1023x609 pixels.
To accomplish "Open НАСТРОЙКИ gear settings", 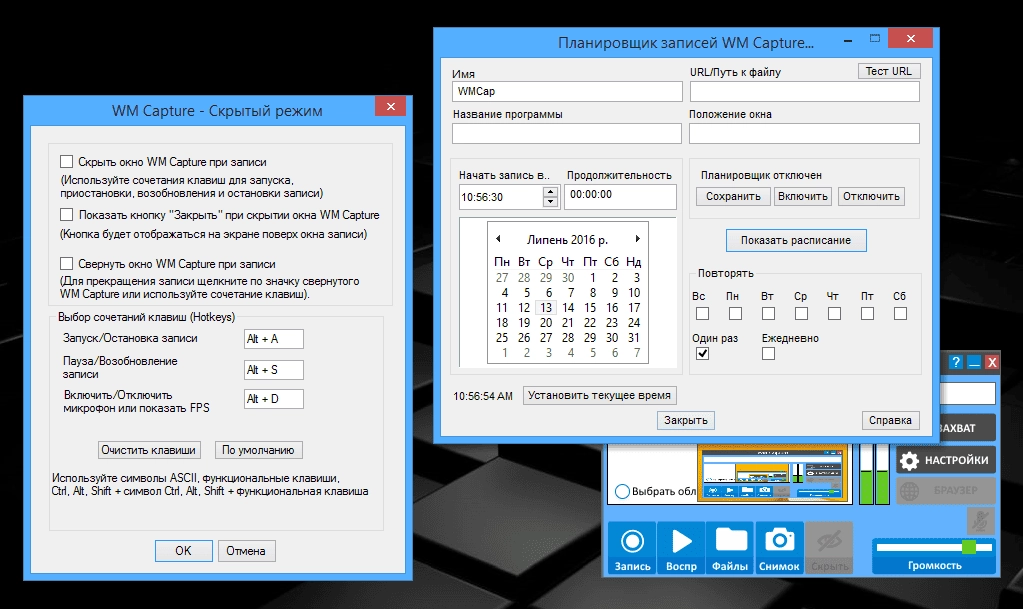I will (x=945, y=460).
